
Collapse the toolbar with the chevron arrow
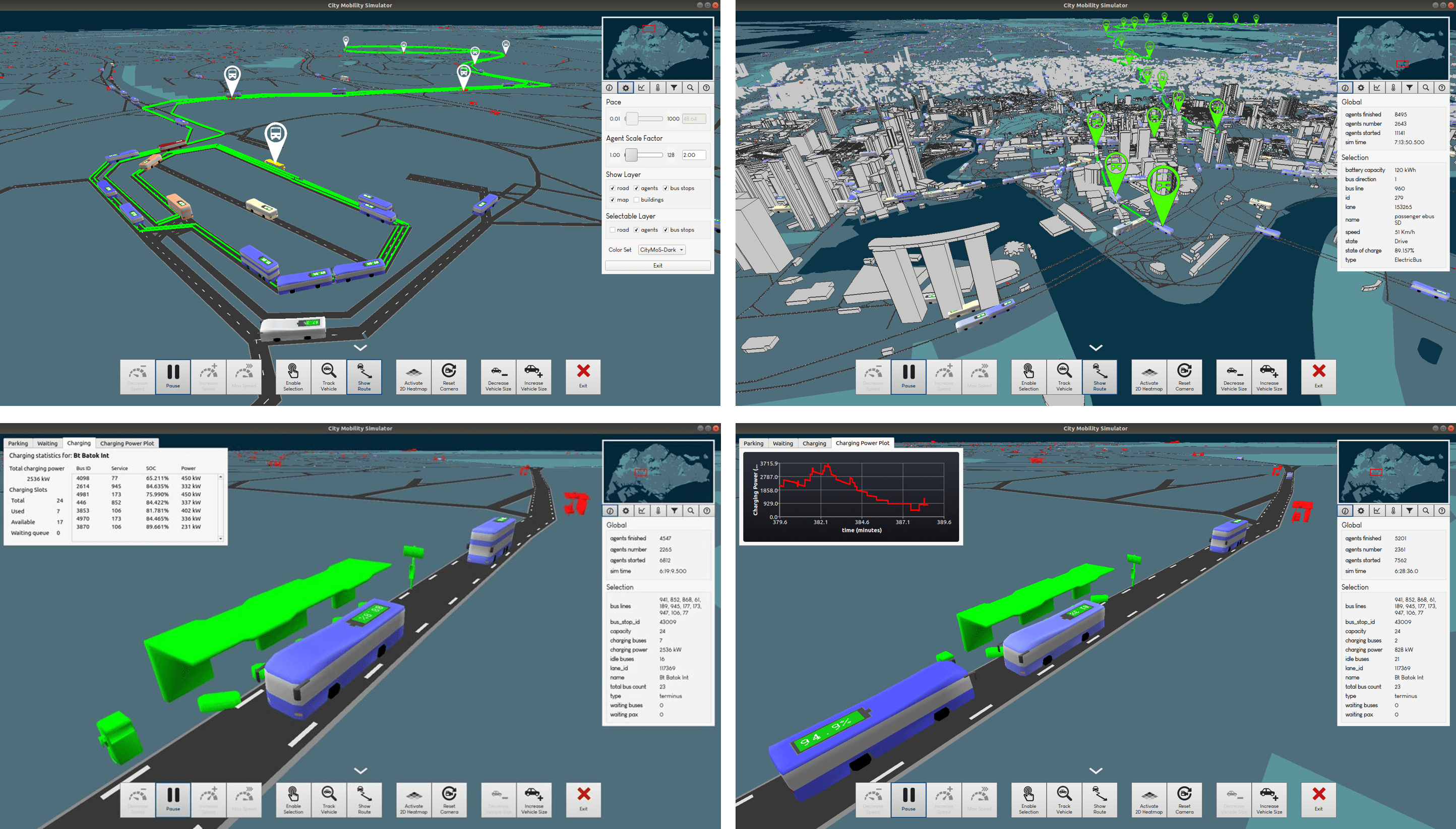coord(360,348)
